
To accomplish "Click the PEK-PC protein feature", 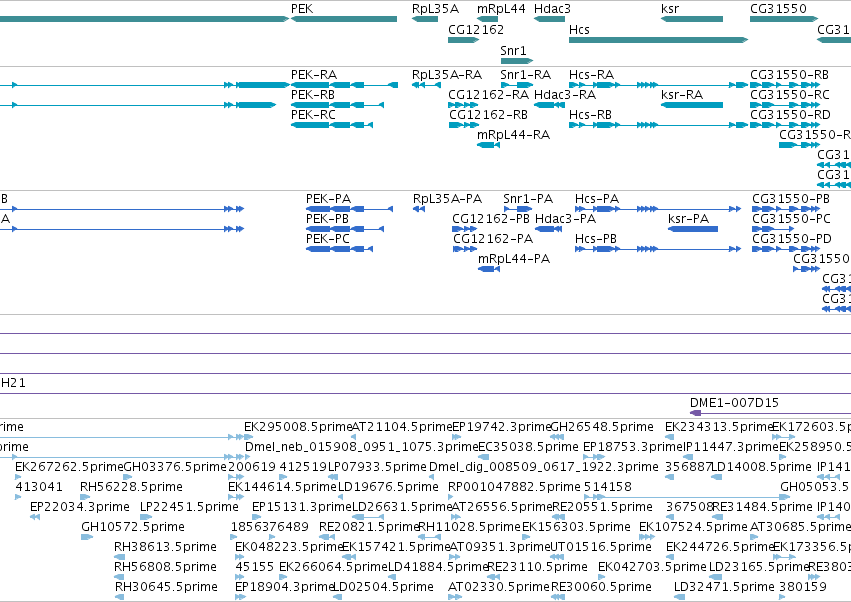I will [339, 249].
